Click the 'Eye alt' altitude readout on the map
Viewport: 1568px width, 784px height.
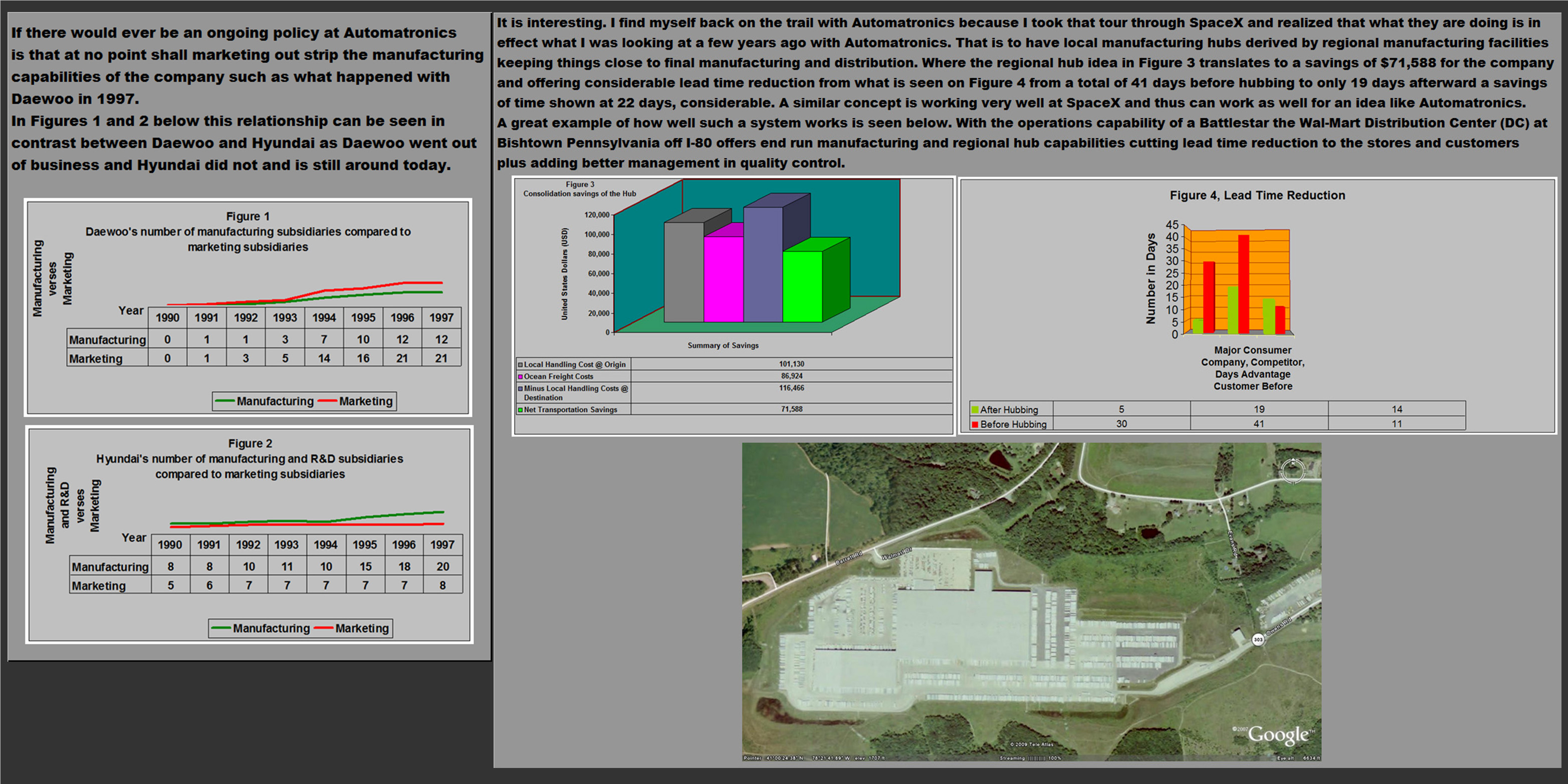(1298, 758)
